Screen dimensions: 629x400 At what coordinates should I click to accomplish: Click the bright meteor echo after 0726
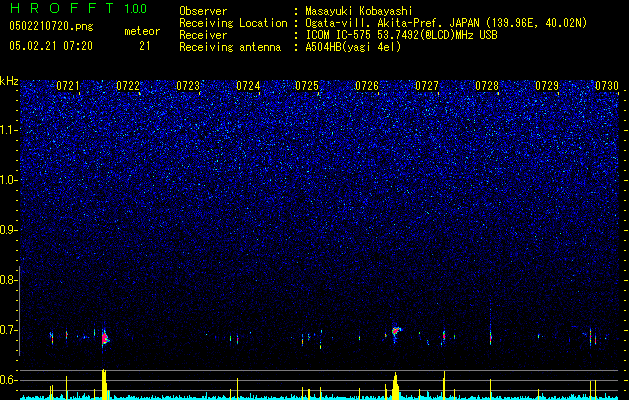coord(396,333)
